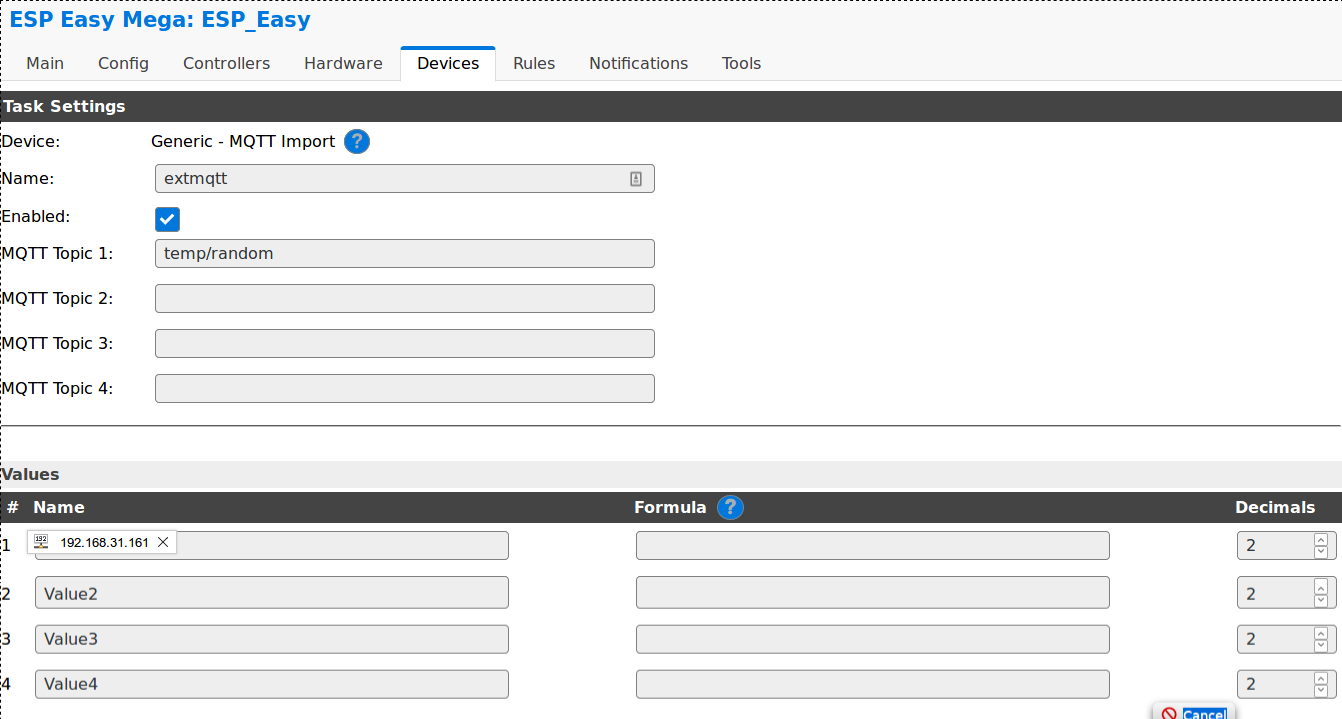Screen dimensions: 1342x719
Task: Decrease Decimals for Value4 row
Action: (1321, 690)
